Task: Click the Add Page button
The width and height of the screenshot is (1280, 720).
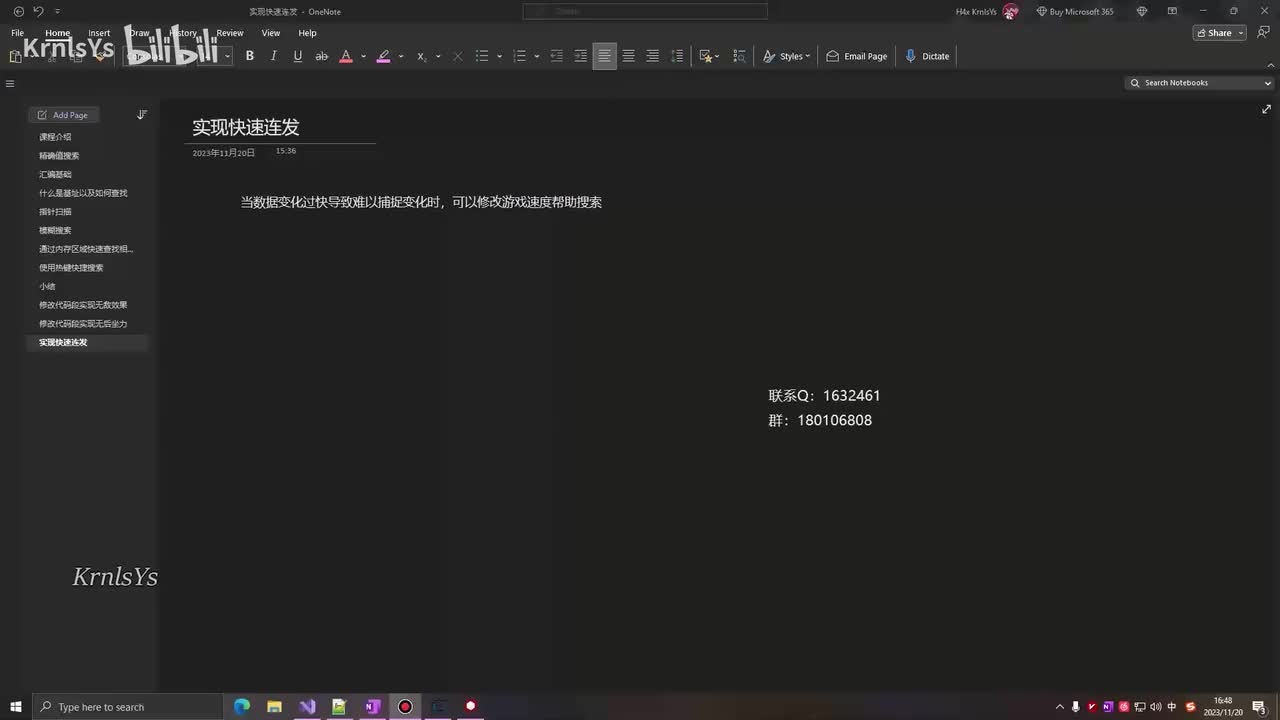Action: [62, 115]
